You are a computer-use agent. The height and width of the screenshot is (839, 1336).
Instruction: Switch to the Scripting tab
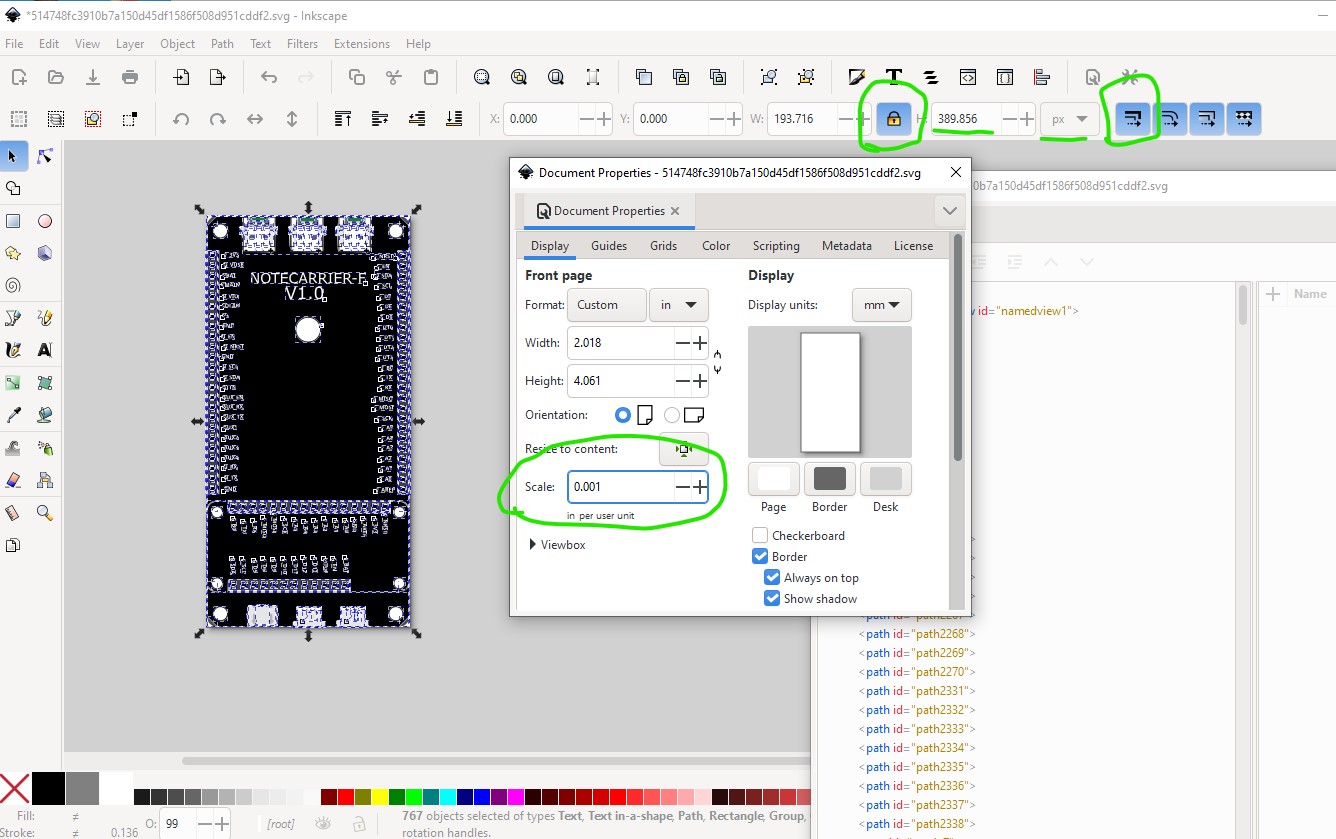pyautogui.click(x=776, y=246)
